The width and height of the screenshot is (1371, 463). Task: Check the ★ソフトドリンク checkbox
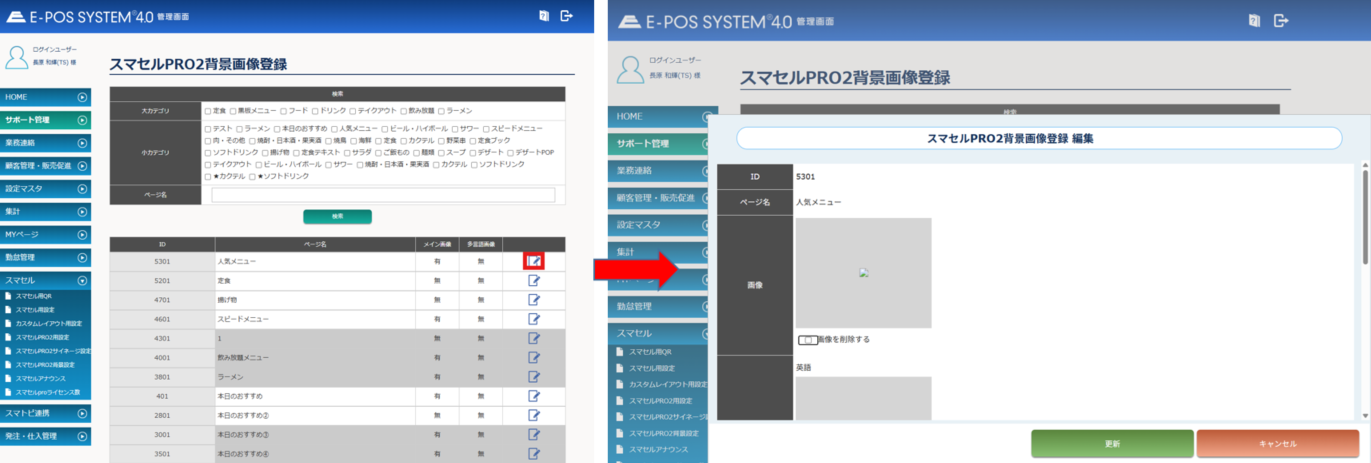252,177
